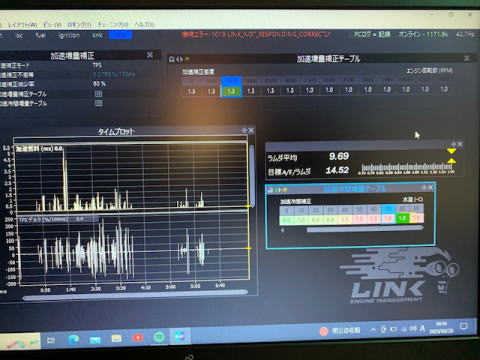
Task: Open Microsoft Edge from the taskbar
Action: 73,339
